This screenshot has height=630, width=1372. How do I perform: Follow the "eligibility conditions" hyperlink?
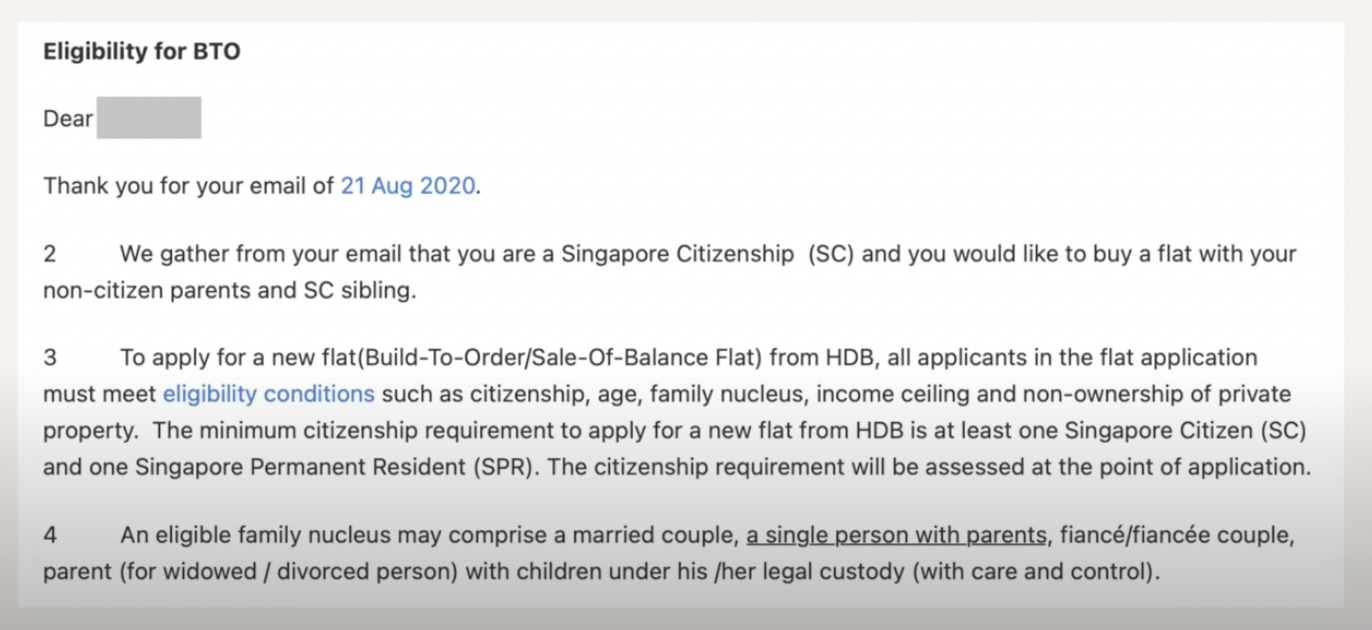tap(269, 393)
